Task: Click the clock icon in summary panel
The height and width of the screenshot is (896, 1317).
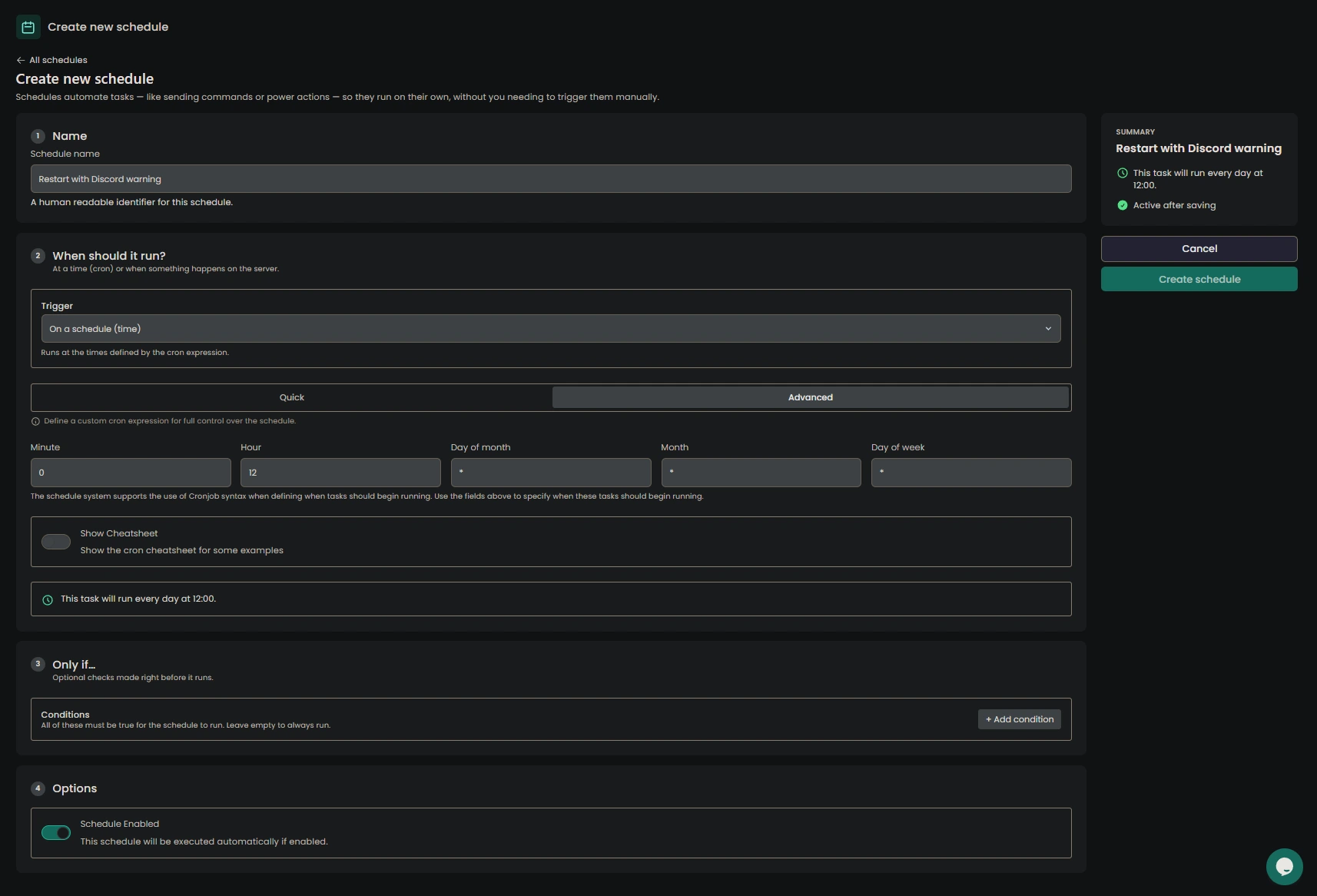Action: [1123, 173]
